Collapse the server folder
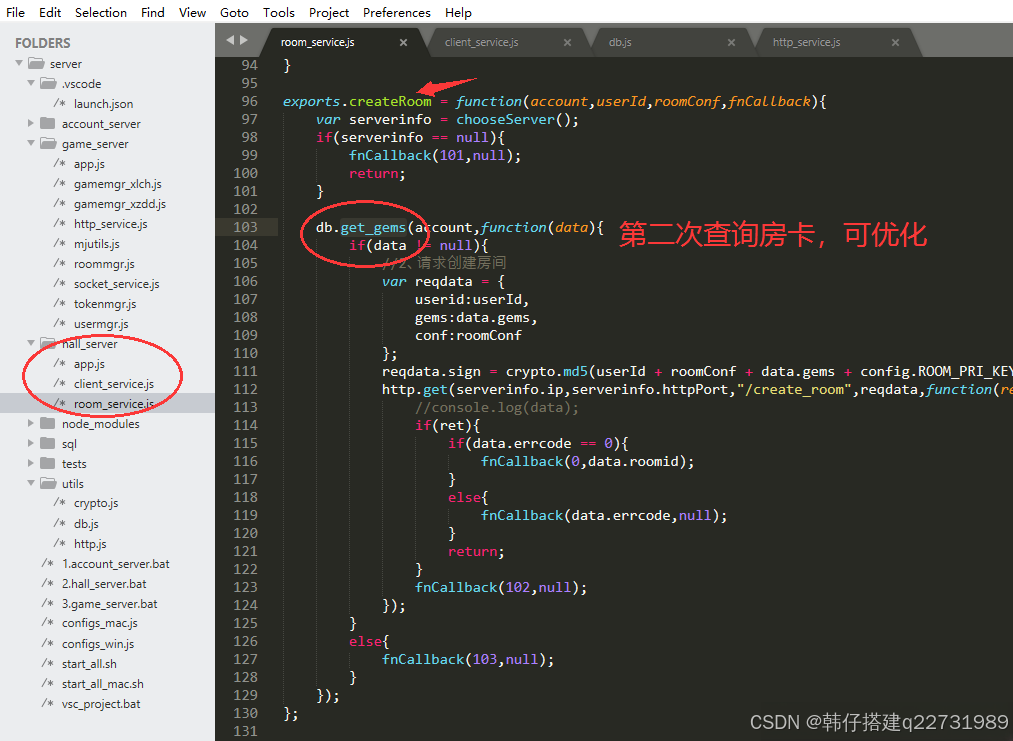 click(x=19, y=63)
